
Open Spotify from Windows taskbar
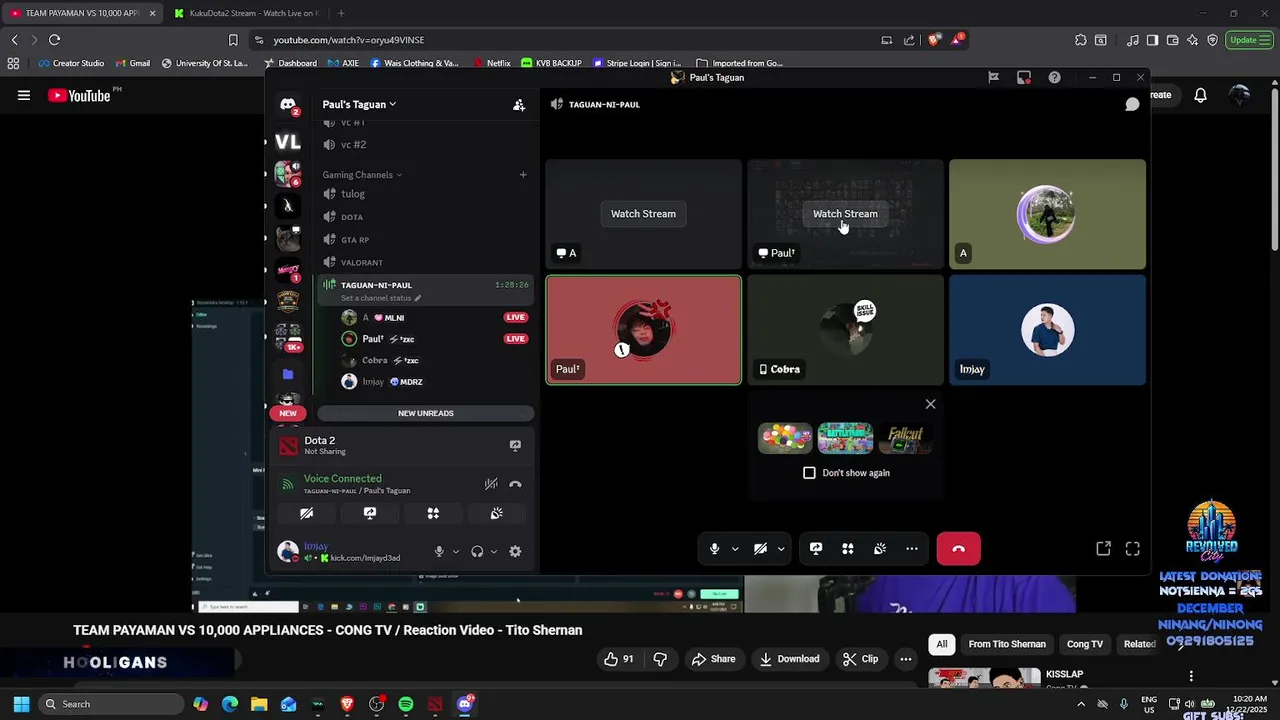[405, 704]
